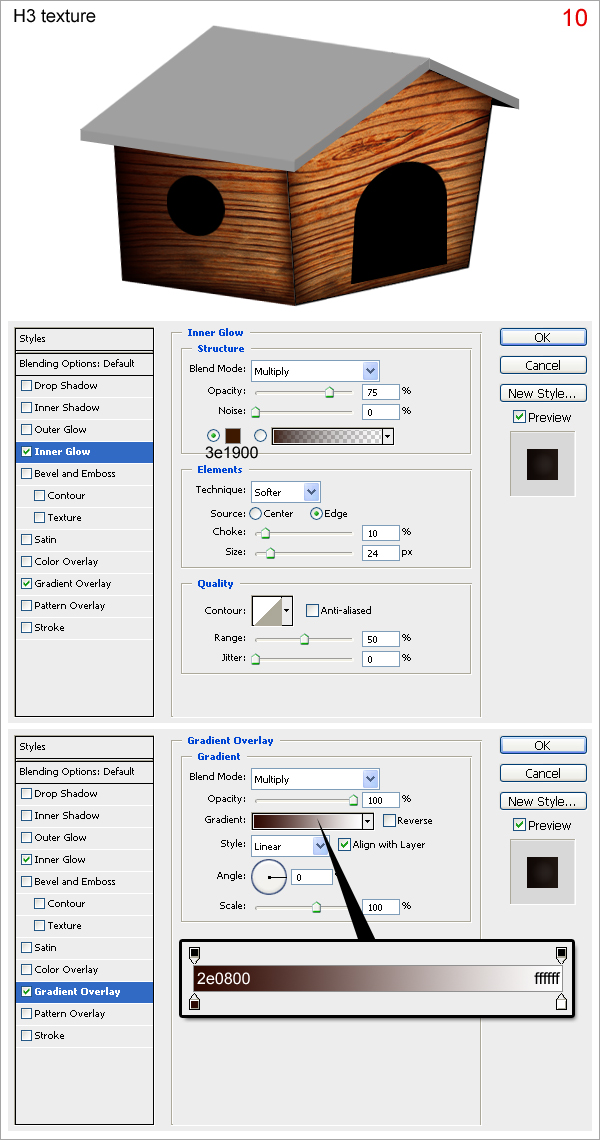Select Gradient Overlay row in lower list
The width and height of the screenshot is (600, 1140).
tap(84, 992)
